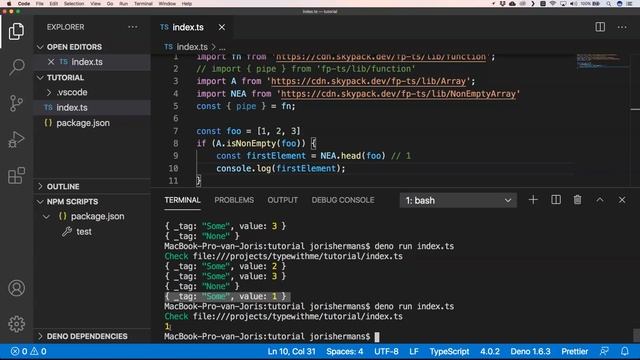640x360 pixels.
Task: Change end of line sequence LF
Action: pyautogui.click(x=413, y=351)
